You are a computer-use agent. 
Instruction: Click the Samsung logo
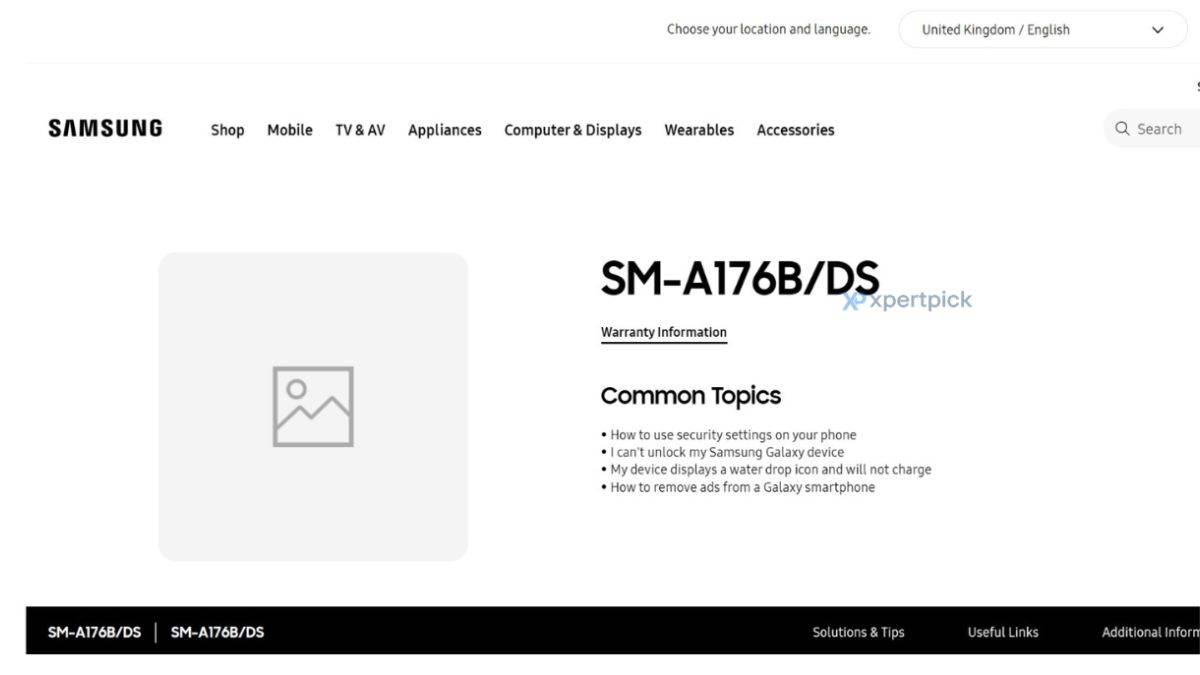point(105,128)
